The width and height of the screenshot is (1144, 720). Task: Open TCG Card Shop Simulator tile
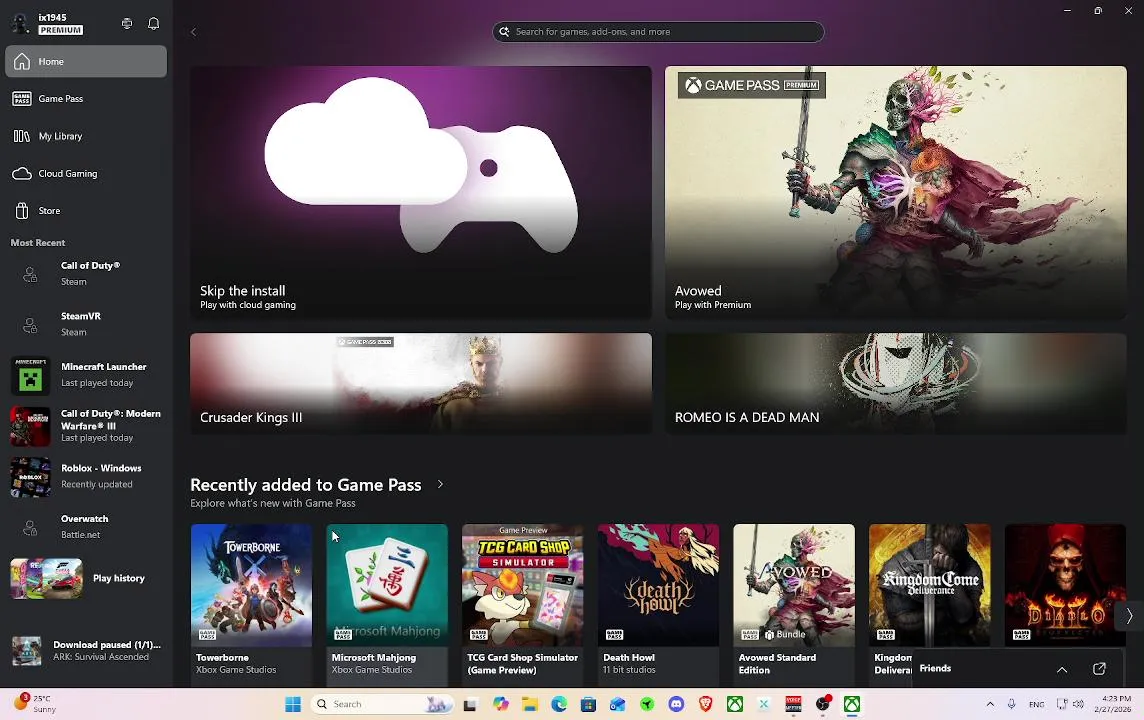[522, 604]
